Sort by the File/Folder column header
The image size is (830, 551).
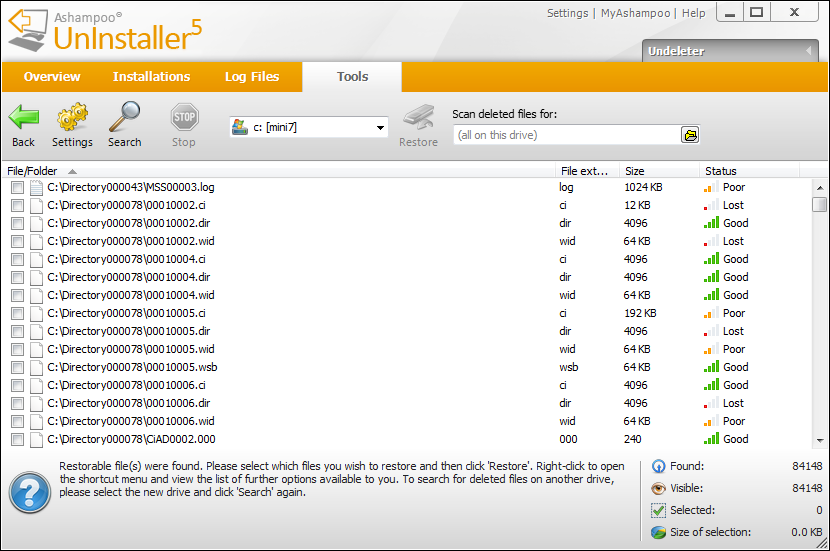click(279, 171)
